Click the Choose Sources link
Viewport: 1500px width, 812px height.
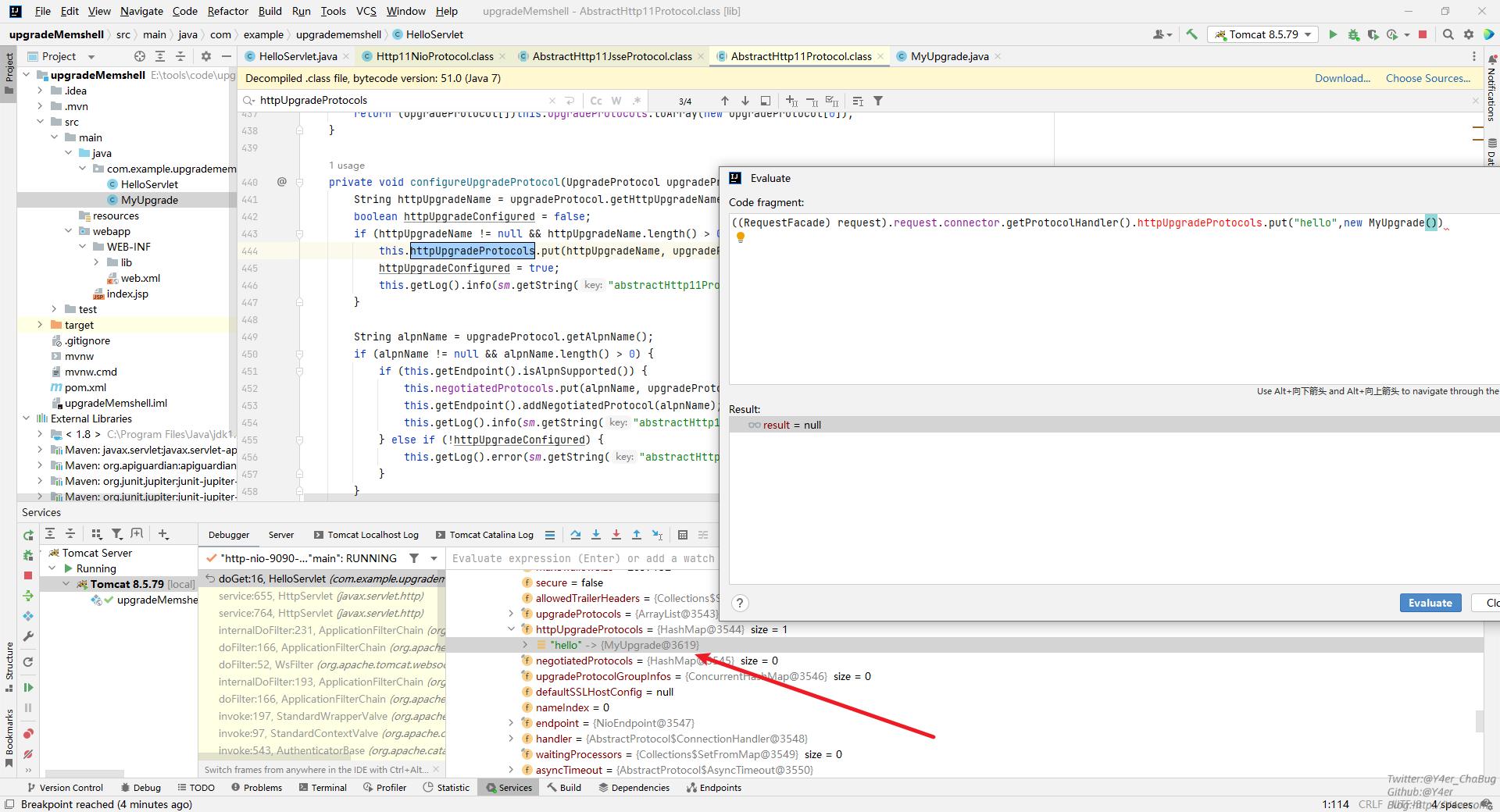[x=1427, y=78]
